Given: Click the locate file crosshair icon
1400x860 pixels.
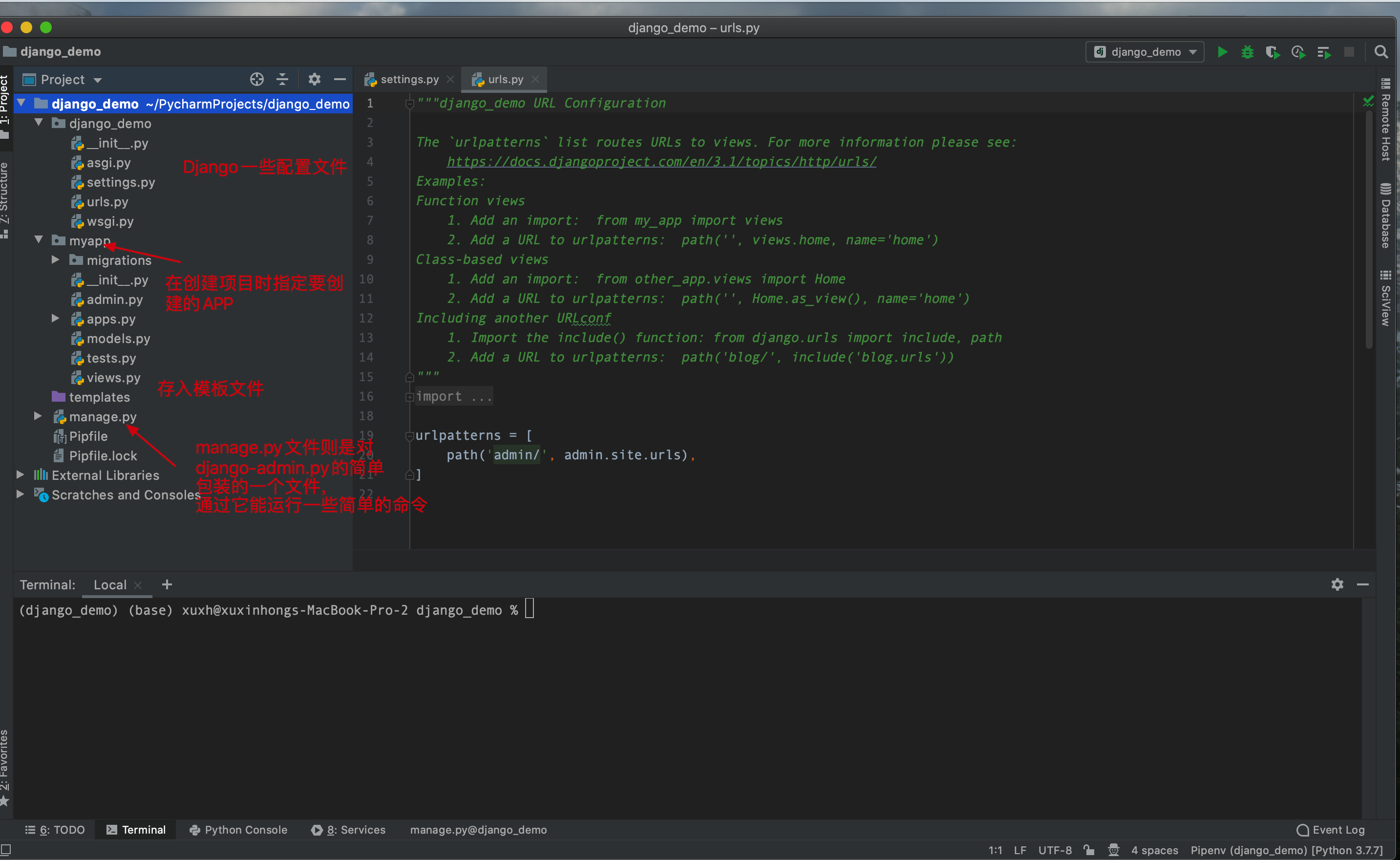Looking at the screenshot, I should (256, 79).
